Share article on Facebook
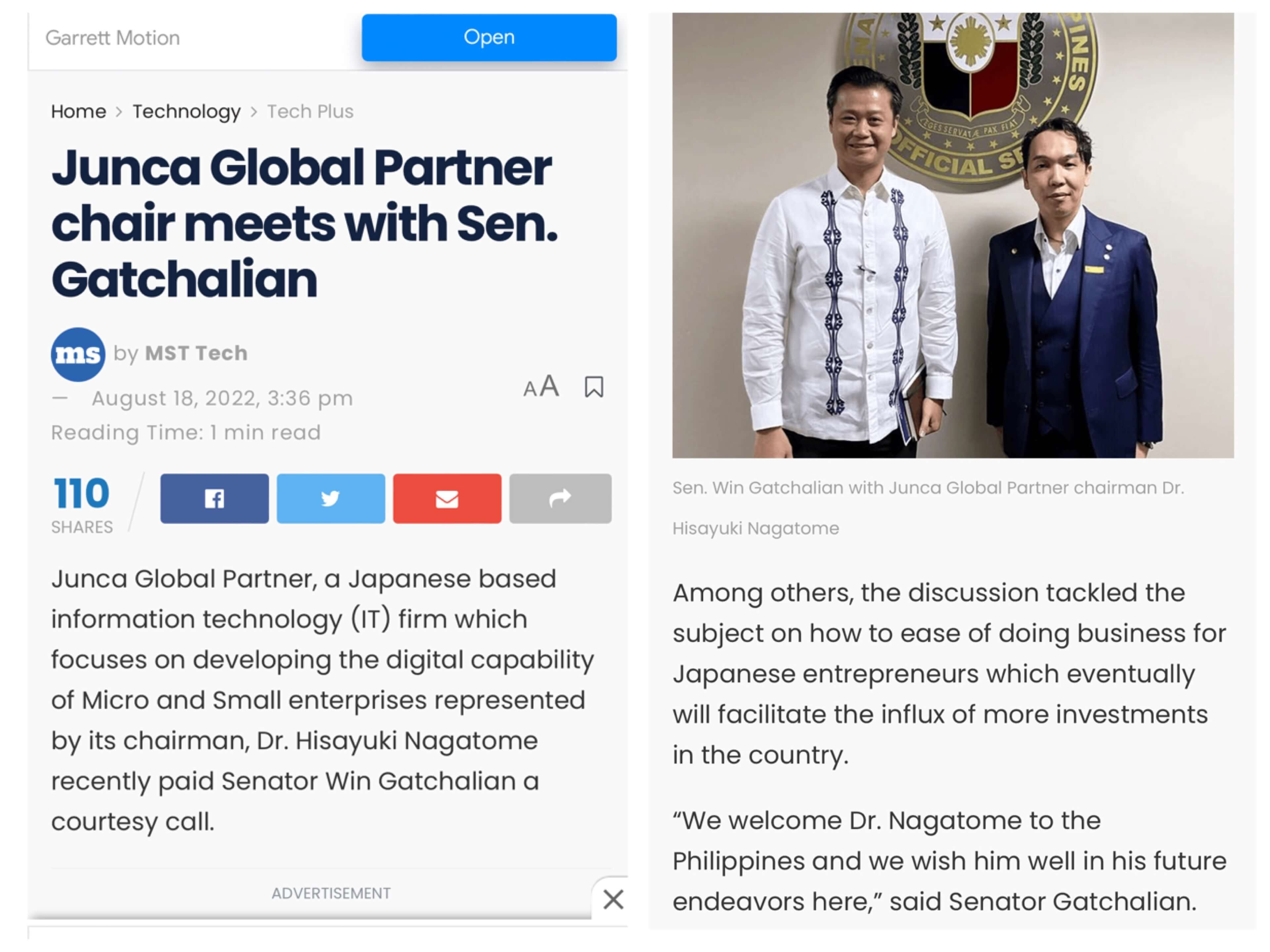 coord(214,498)
